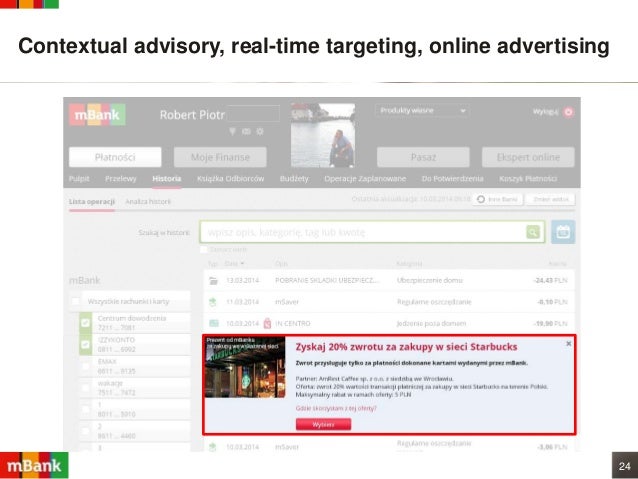Click the green search magnifier icon

coord(533,232)
